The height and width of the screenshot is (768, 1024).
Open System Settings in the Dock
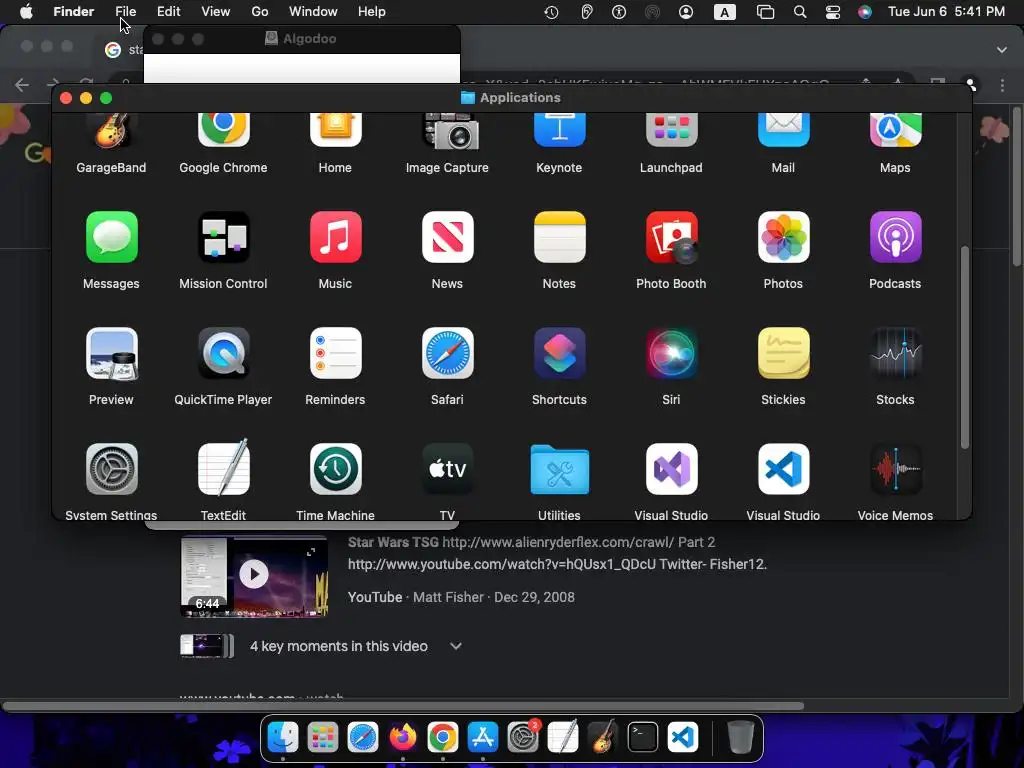(523, 737)
